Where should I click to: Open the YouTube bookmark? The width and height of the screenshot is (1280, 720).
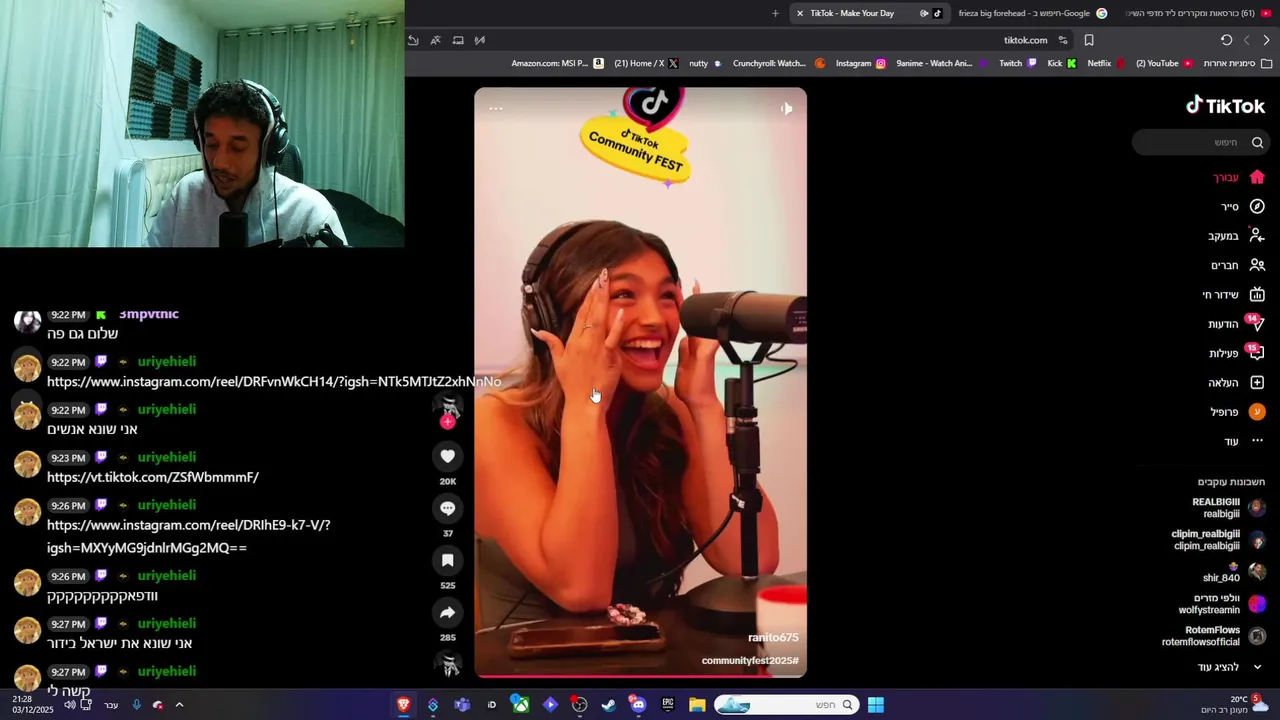pyautogui.click(x=1164, y=63)
